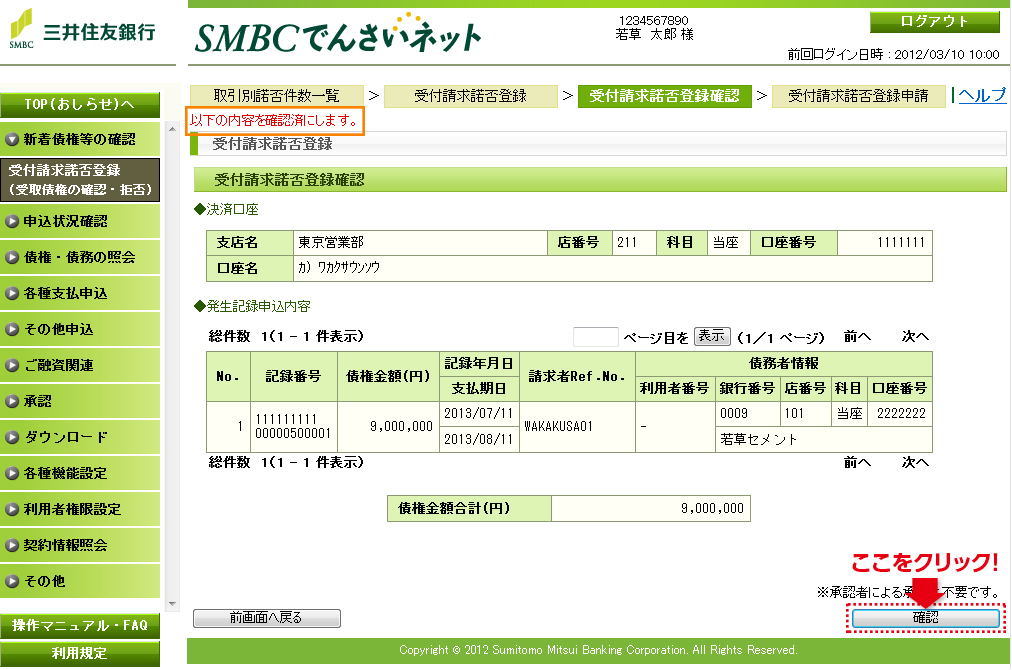This screenshot has width=1012, height=670.
Task: Open ご融資関連 menu
Action: 79,365
